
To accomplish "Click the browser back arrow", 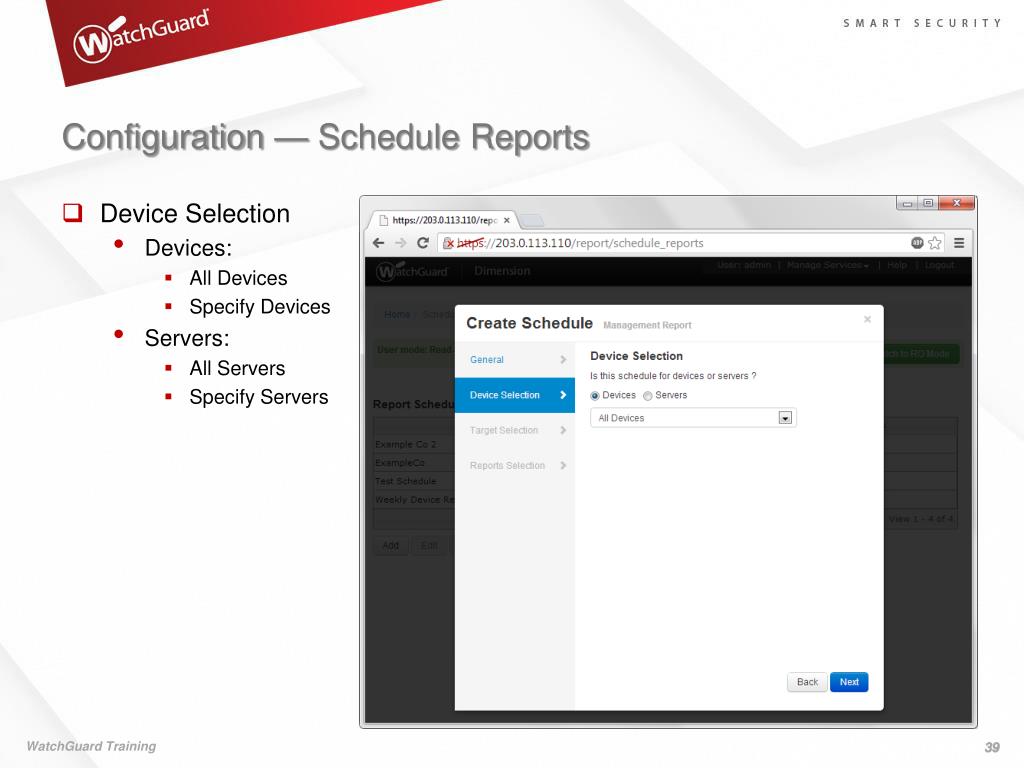I will tap(378, 243).
